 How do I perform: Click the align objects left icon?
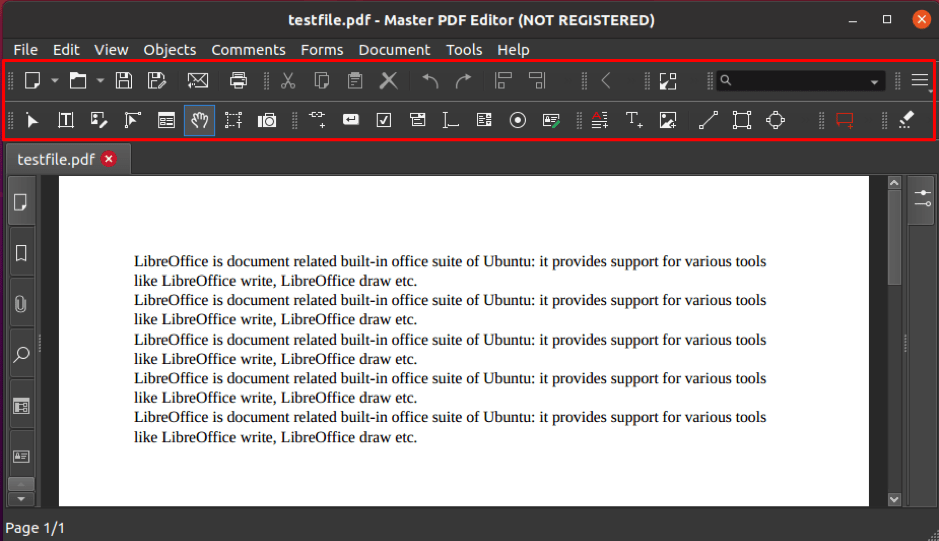503,80
